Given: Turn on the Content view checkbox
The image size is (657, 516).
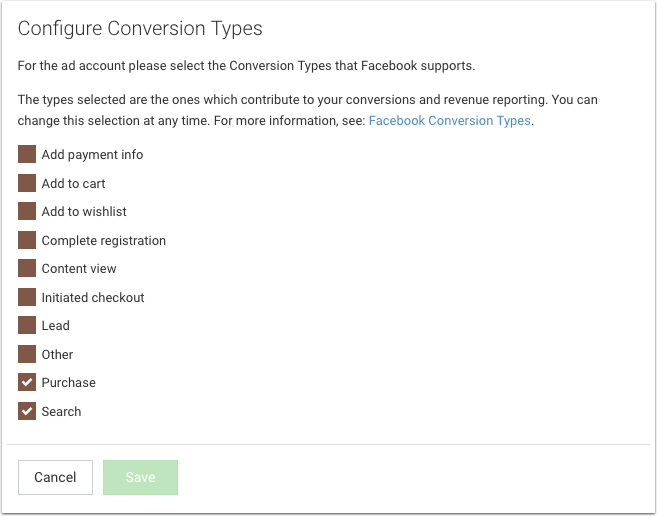Looking at the screenshot, I should point(26,269).
